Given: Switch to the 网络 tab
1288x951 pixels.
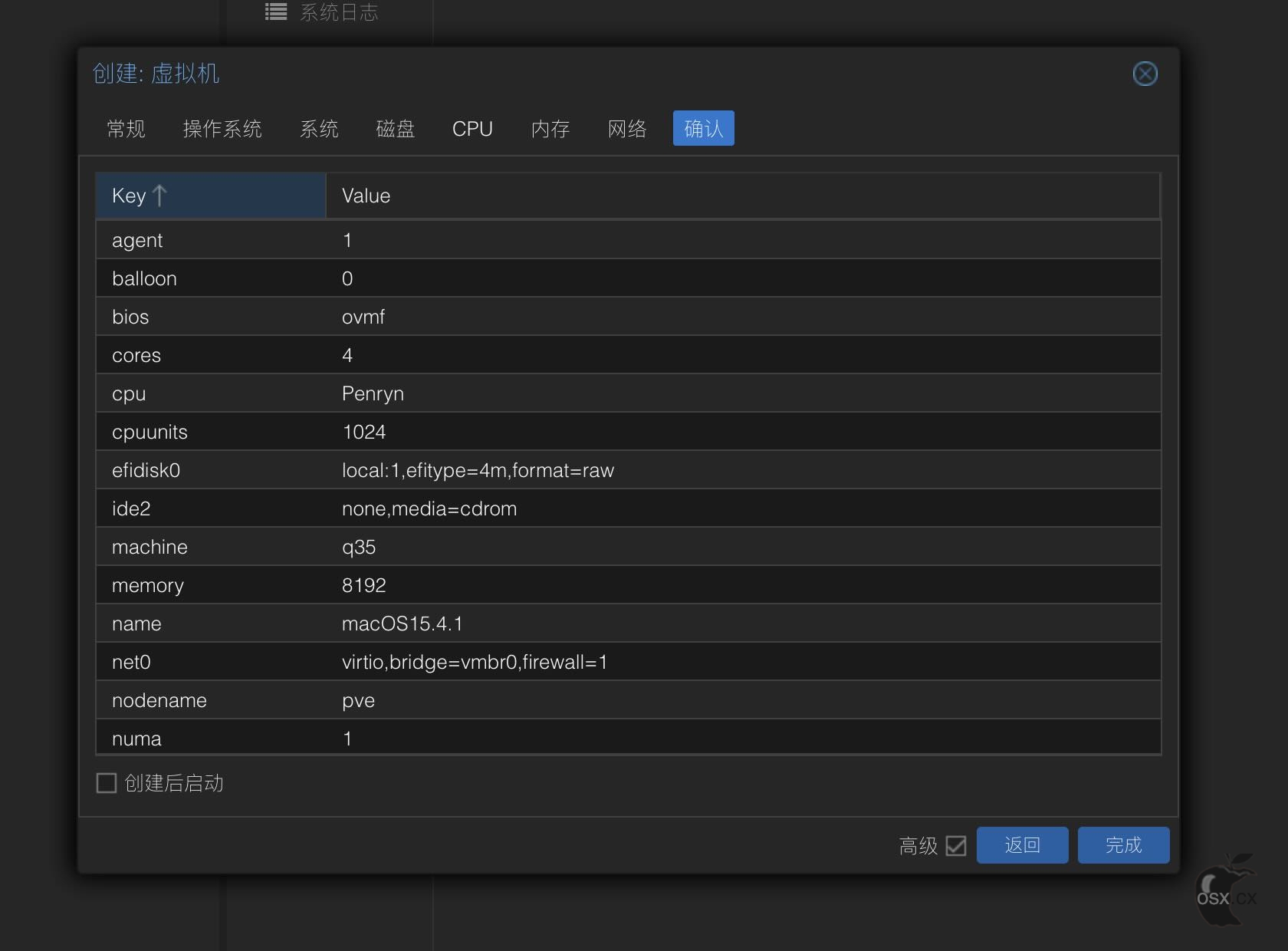Looking at the screenshot, I should tap(627, 128).
